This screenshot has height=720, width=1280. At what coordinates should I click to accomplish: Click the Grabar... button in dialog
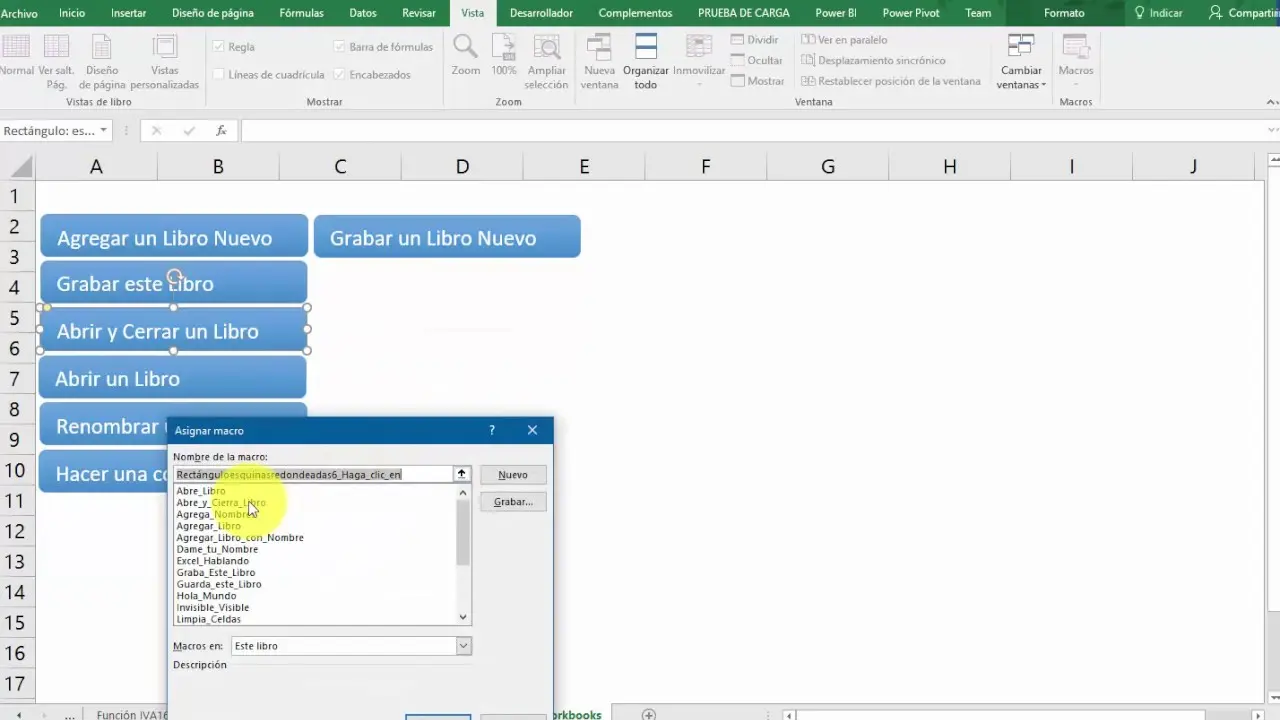[x=513, y=502]
